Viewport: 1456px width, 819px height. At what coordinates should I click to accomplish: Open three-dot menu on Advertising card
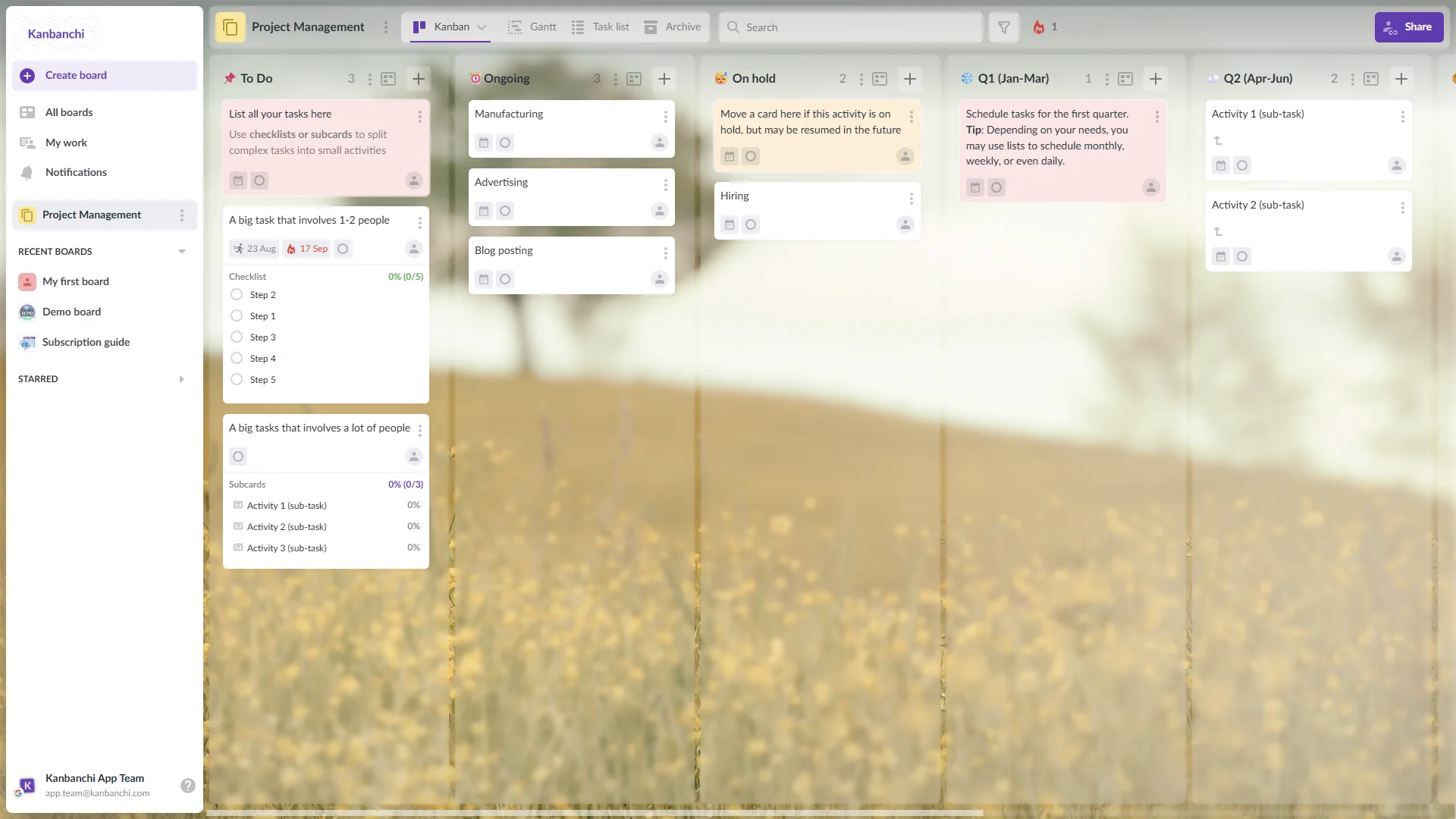(x=665, y=185)
